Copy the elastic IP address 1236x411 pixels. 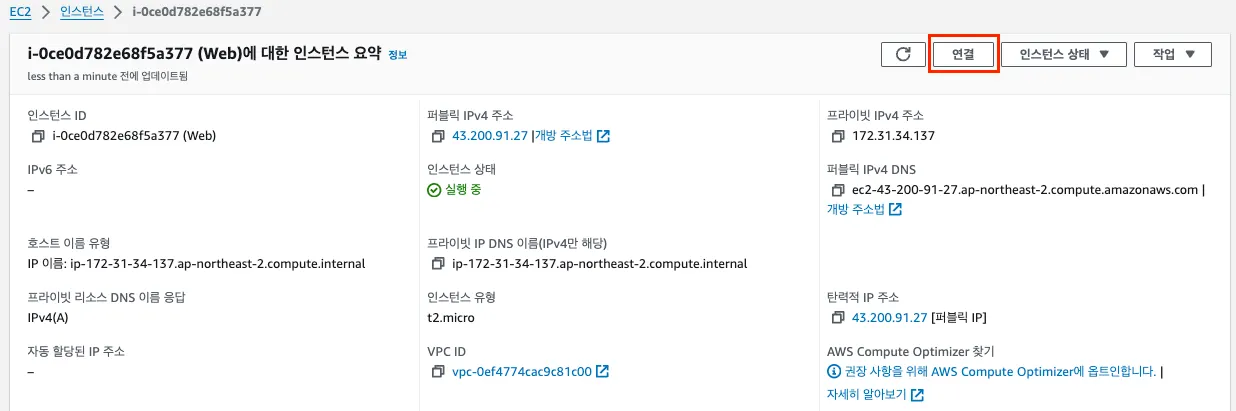(x=837, y=318)
